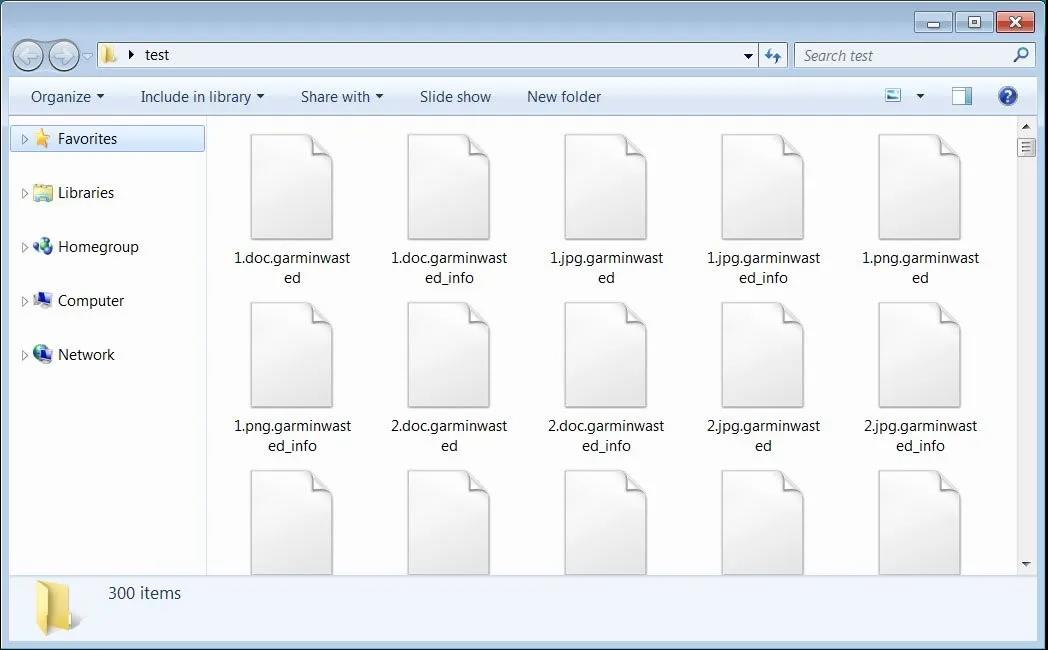Image resolution: width=1048 pixels, height=650 pixels.
Task: Go forward using the Forward arrow button
Action: [64, 55]
